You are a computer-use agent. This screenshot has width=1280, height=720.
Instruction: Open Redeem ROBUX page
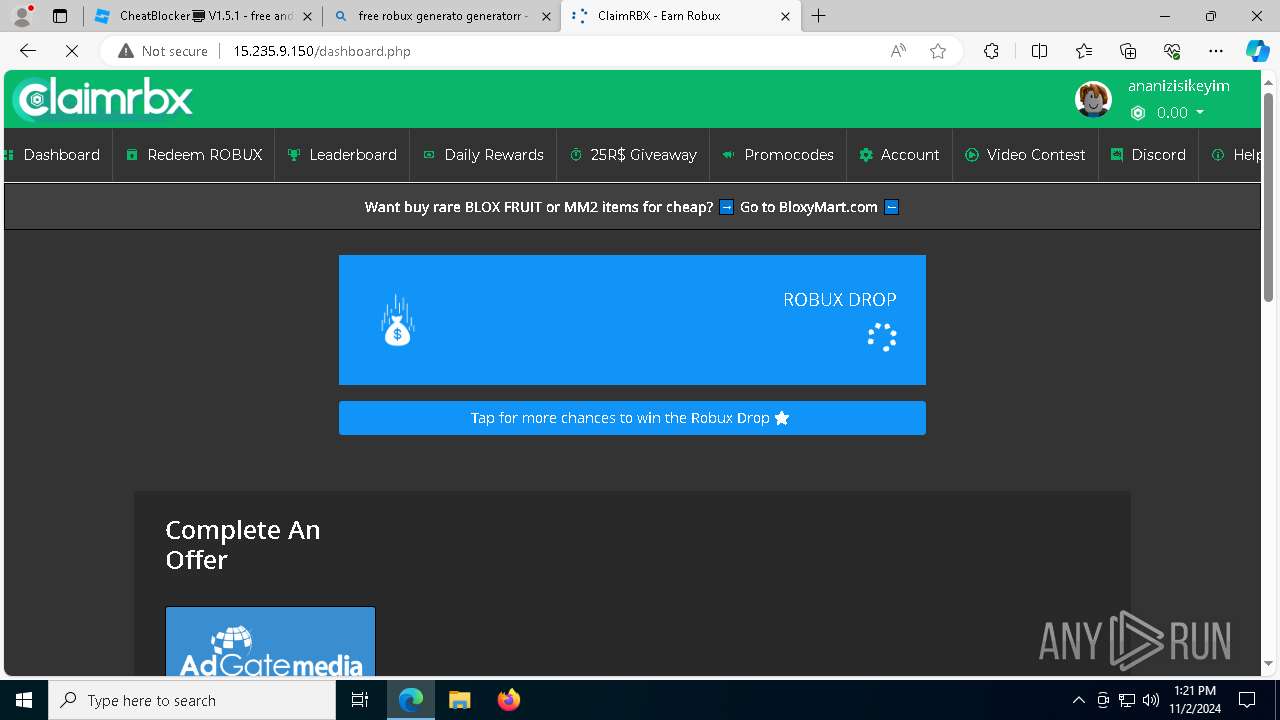pos(194,155)
